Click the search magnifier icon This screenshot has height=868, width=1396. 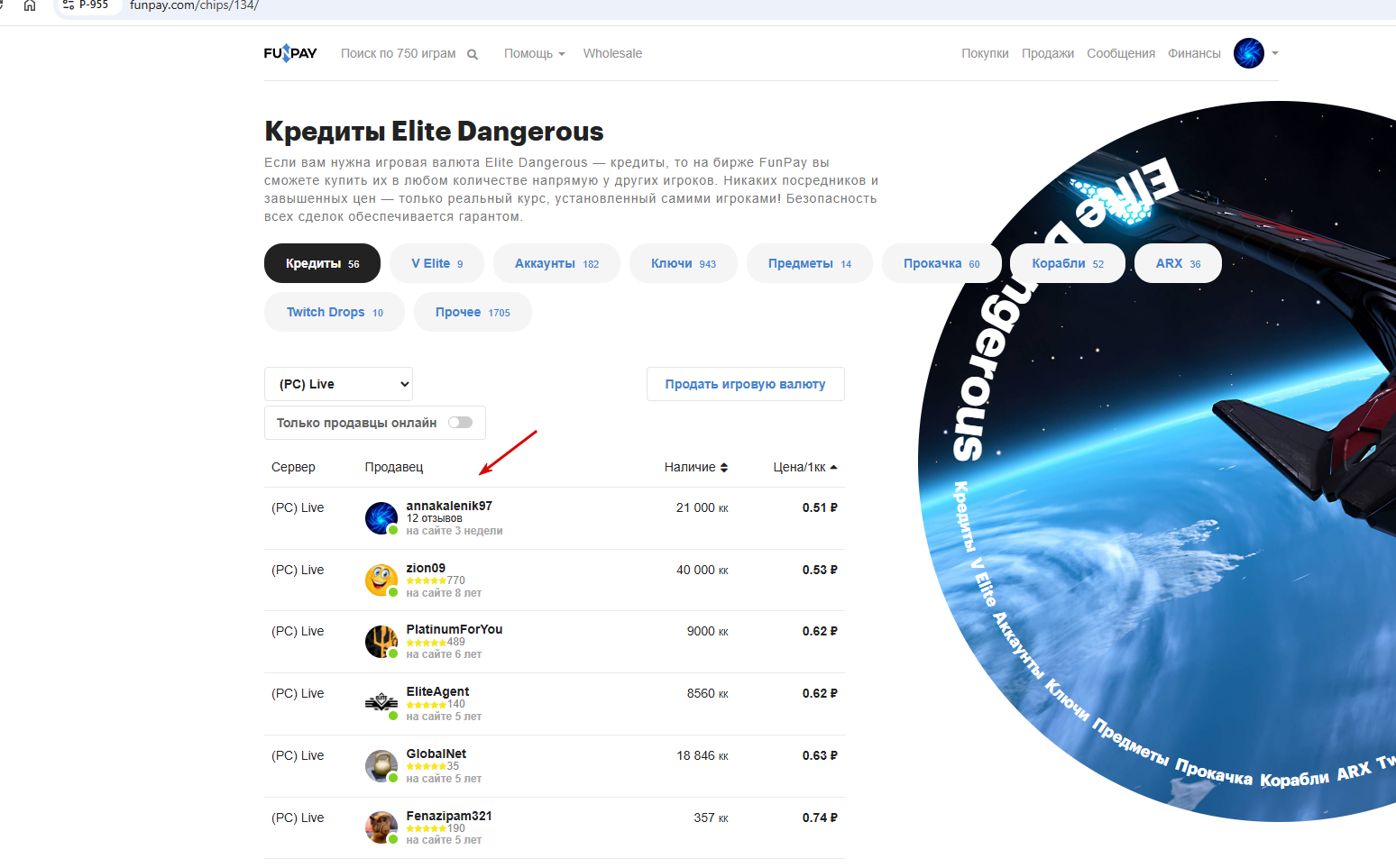click(x=473, y=54)
